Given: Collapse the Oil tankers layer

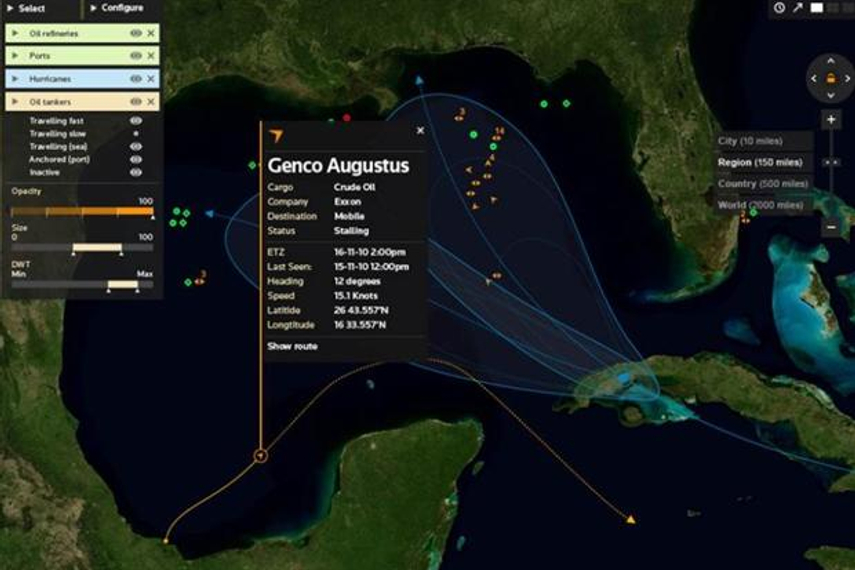Looking at the screenshot, I should (x=15, y=102).
